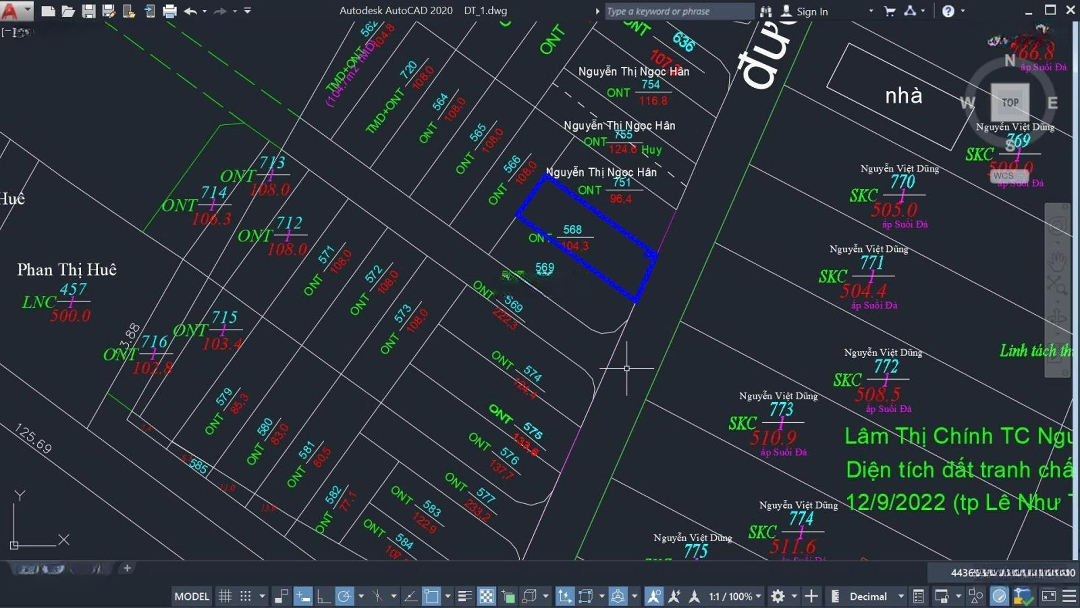Click the Plot printer icon
This screenshot has height=608, width=1080.
(169, 11)
